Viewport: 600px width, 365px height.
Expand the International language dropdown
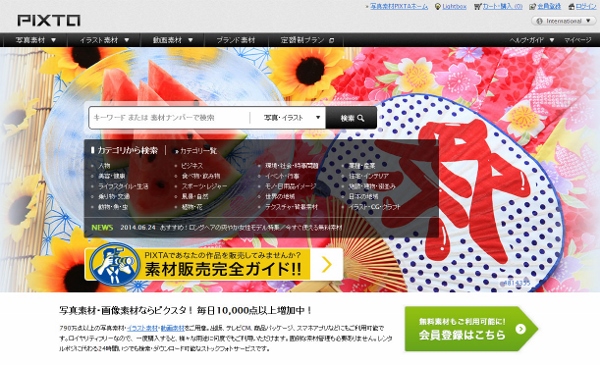click(x=563, y=21)
